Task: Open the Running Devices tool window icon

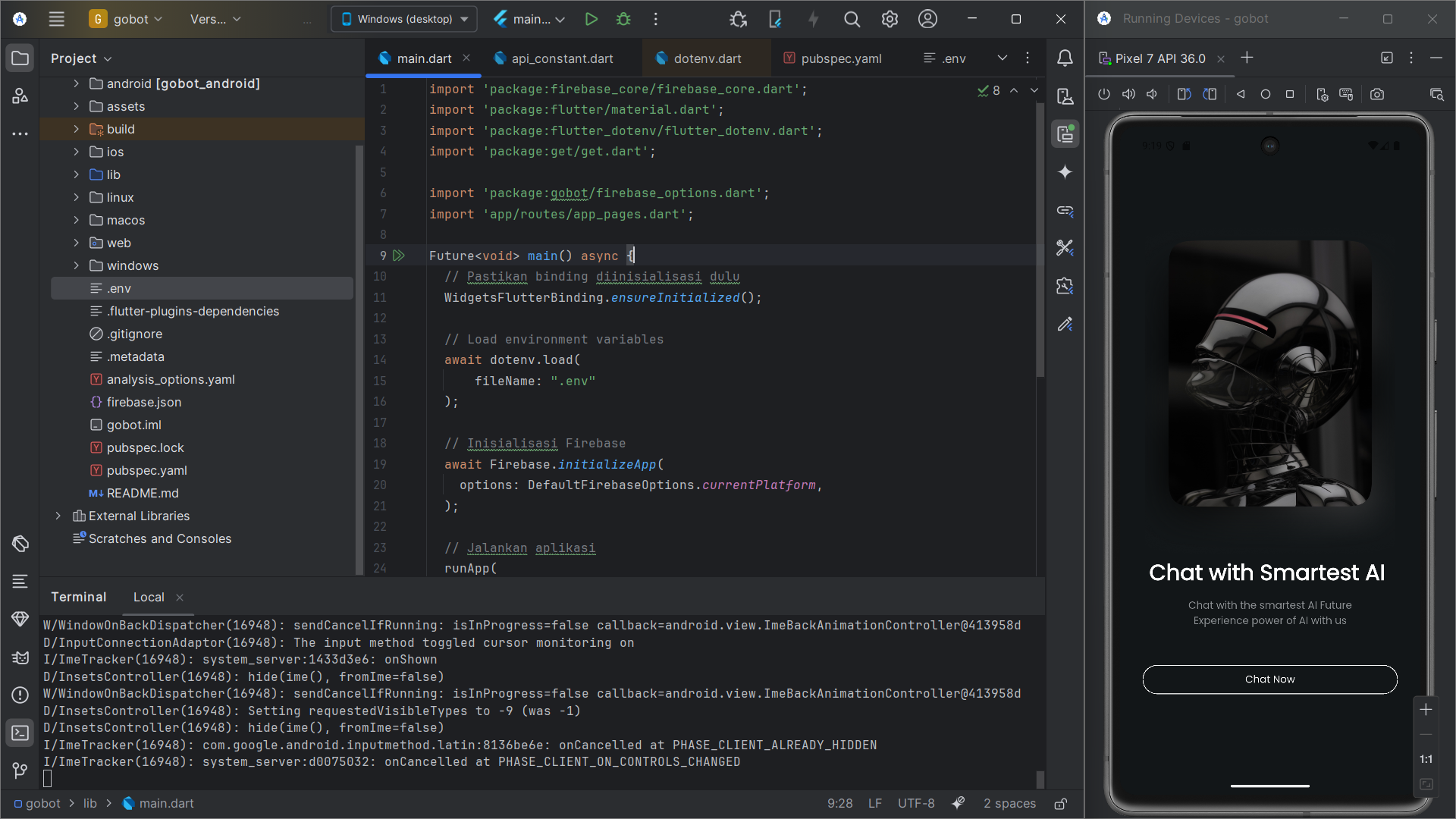Action: 1065,134
